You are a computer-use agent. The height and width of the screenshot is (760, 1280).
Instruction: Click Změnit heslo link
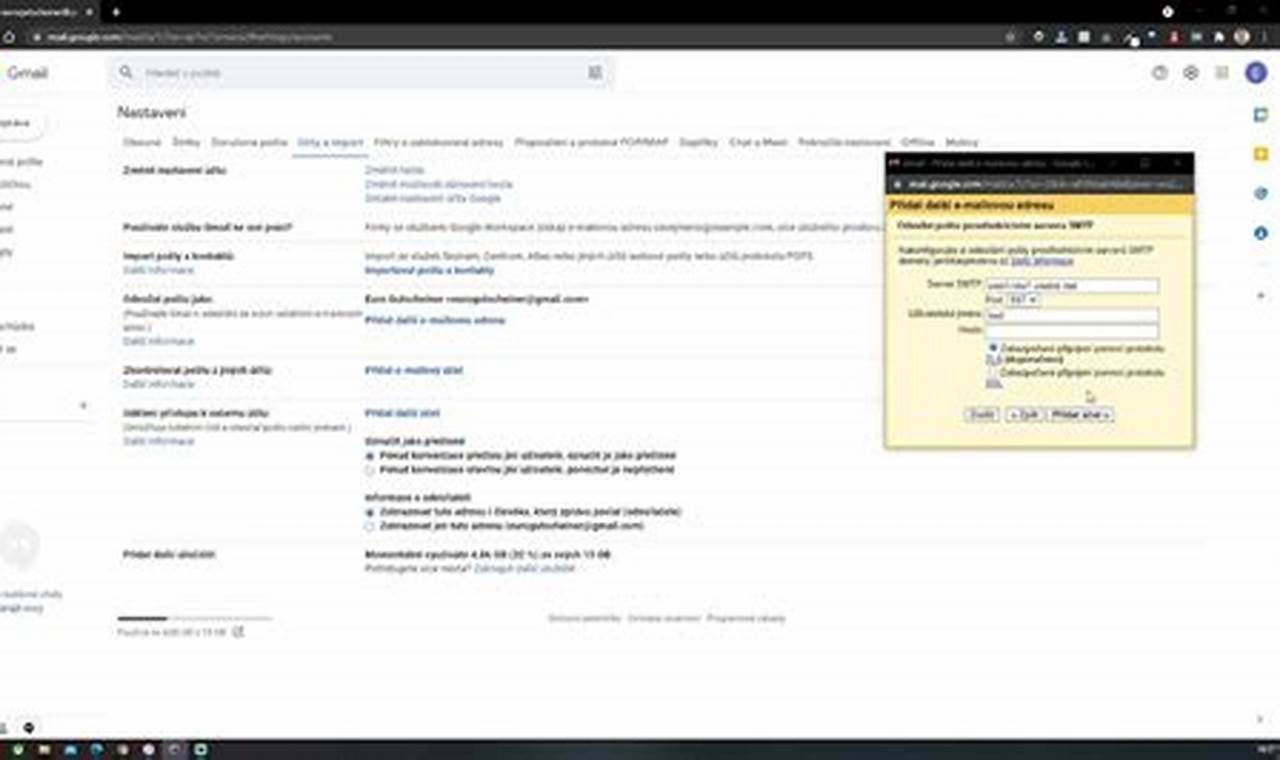(x=394, y=171)
